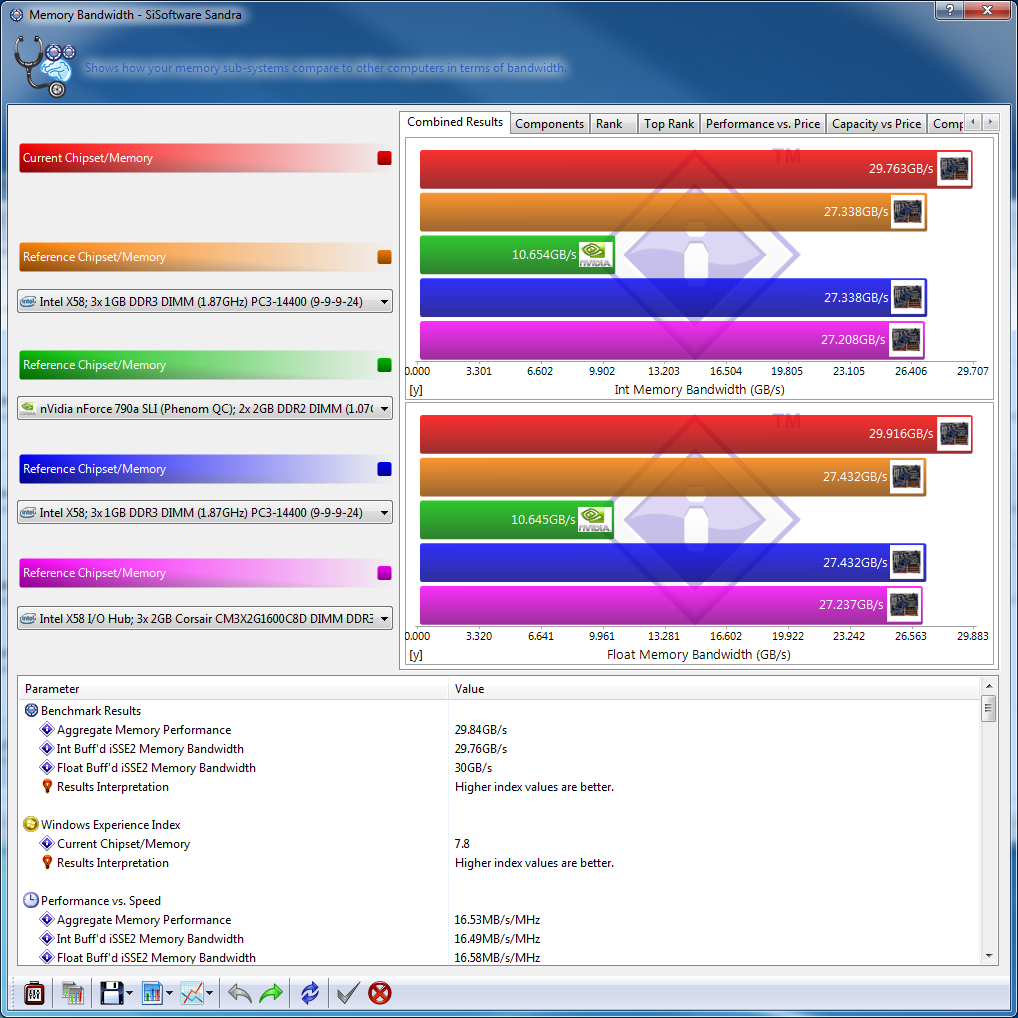The image size is (1018, 1018).
Task: Open the nVidia nForce 790a SLI dropdown
Action: [x=205, y=408]
